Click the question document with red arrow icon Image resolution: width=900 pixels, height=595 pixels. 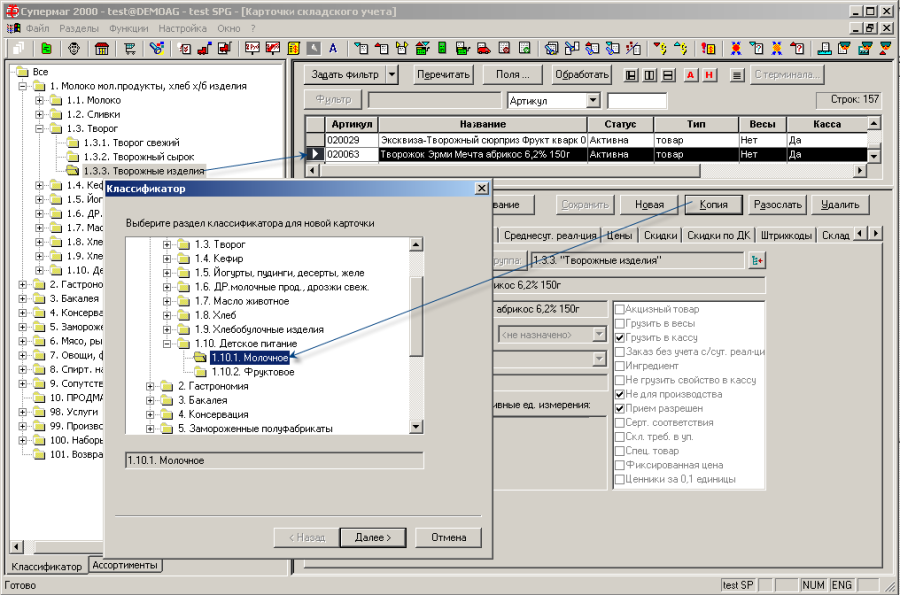(x=797, y=49)
